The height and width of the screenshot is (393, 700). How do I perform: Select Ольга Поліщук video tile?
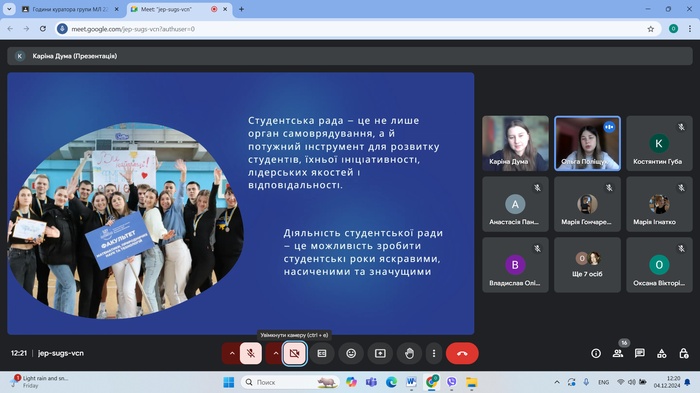[587, 143]
